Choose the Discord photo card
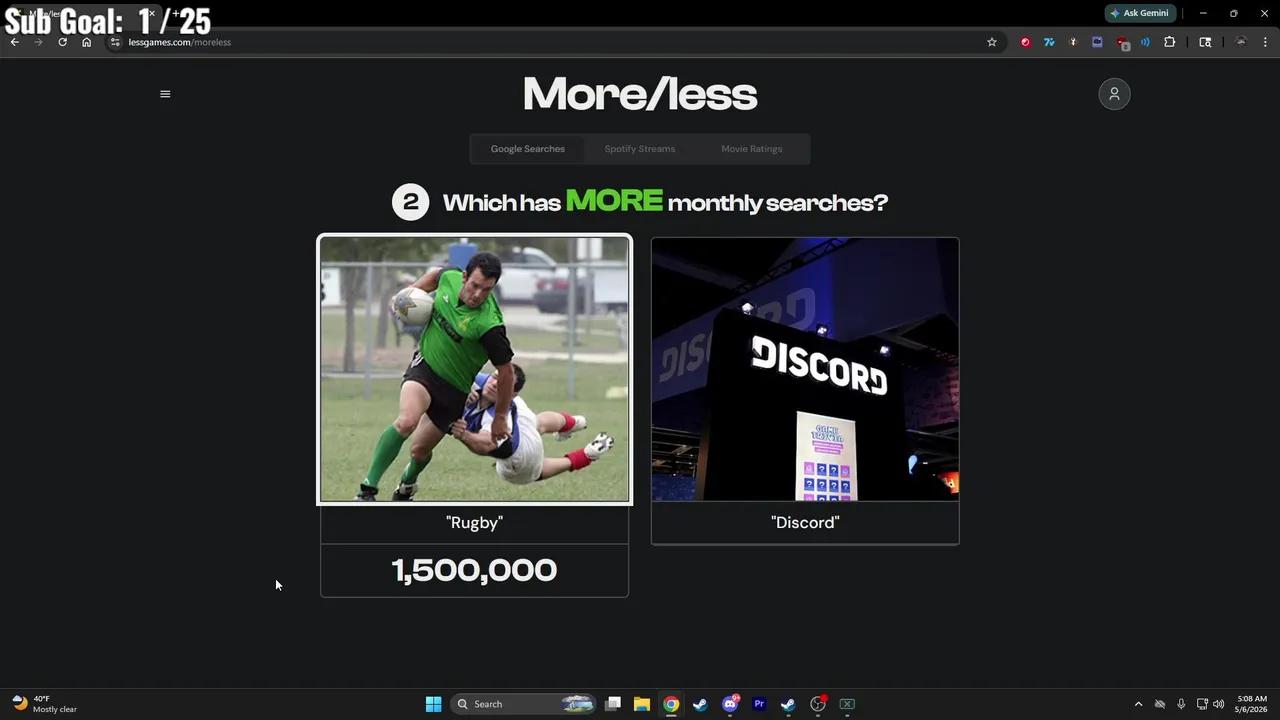Screen dimensions: 1280x720 (x=805, y=369)
